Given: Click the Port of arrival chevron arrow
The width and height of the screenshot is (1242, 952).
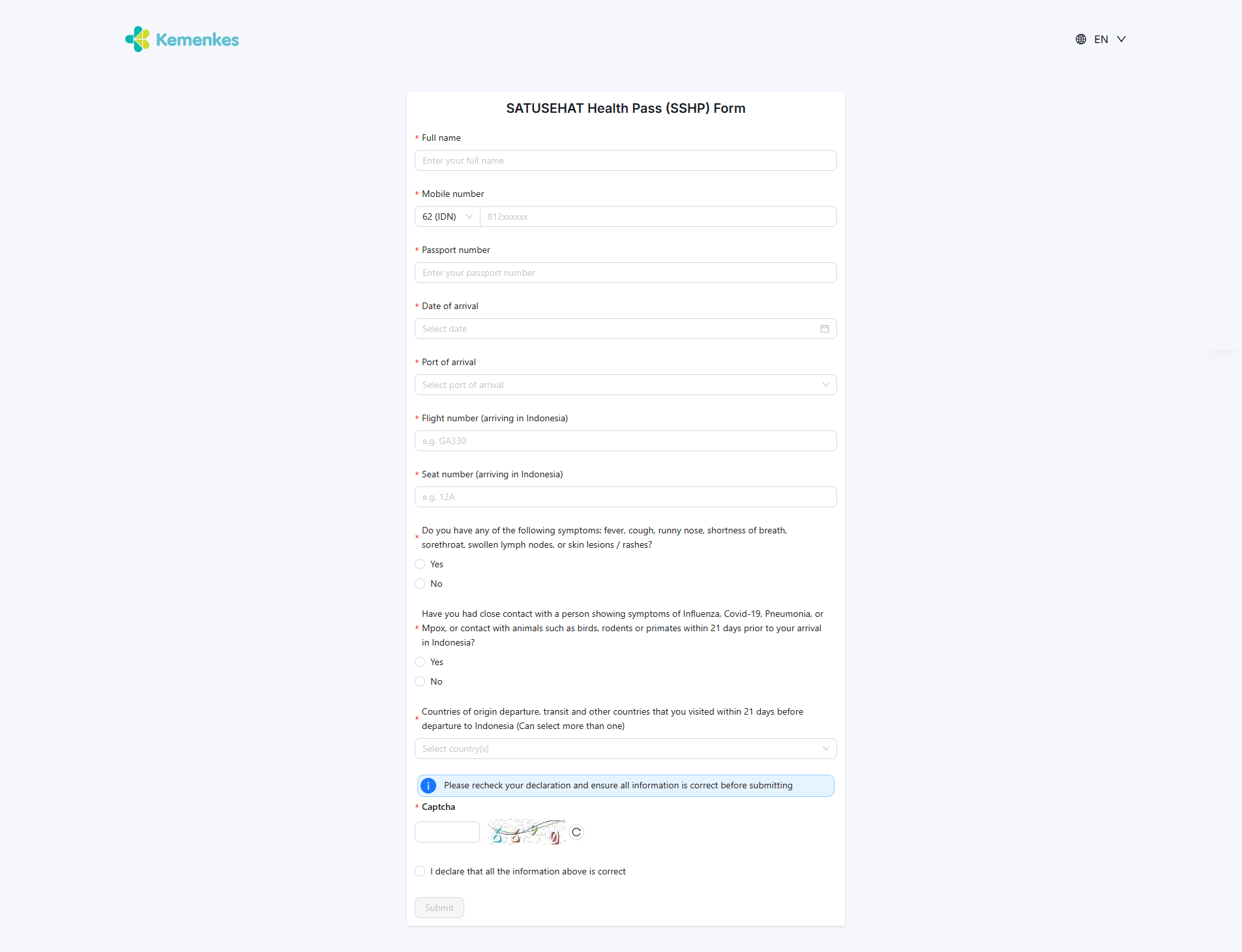Looking at the screenshot, I should 826,385.
